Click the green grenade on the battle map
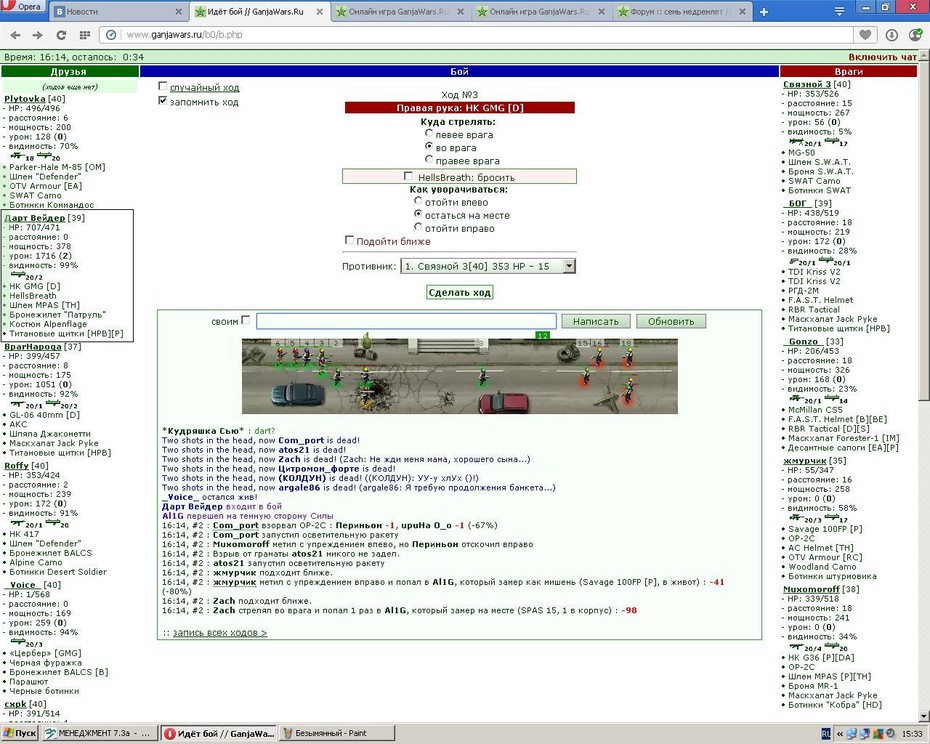Viewport: 930px width, 744px height. click(x=367, y=341)
